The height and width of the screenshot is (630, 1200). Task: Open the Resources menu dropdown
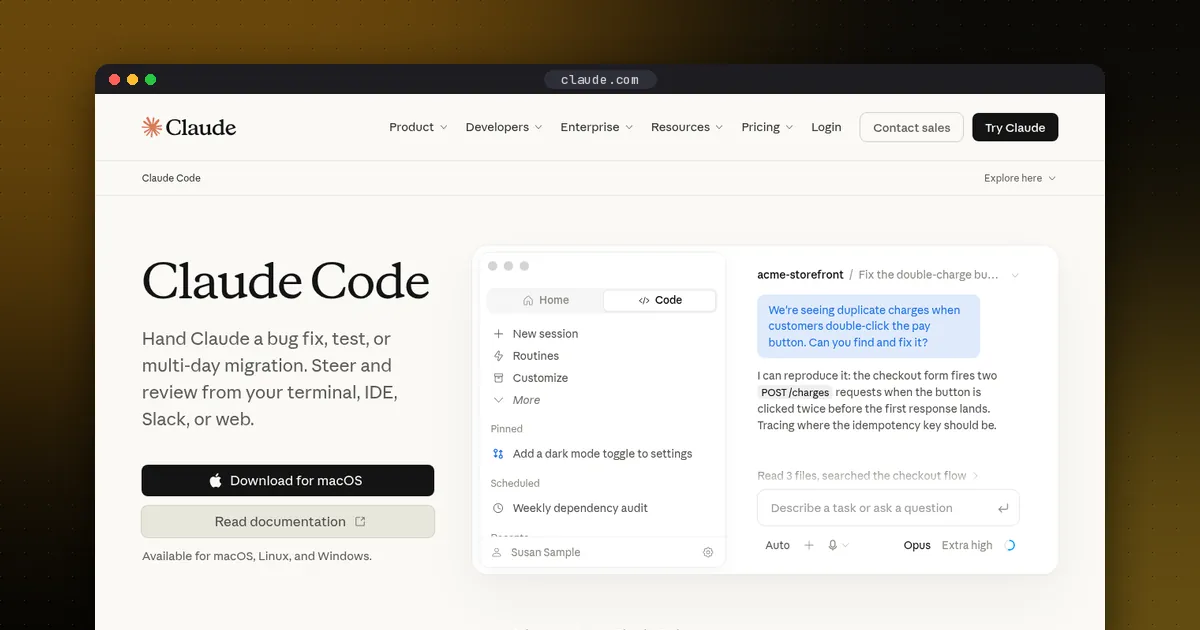point(687,127)
